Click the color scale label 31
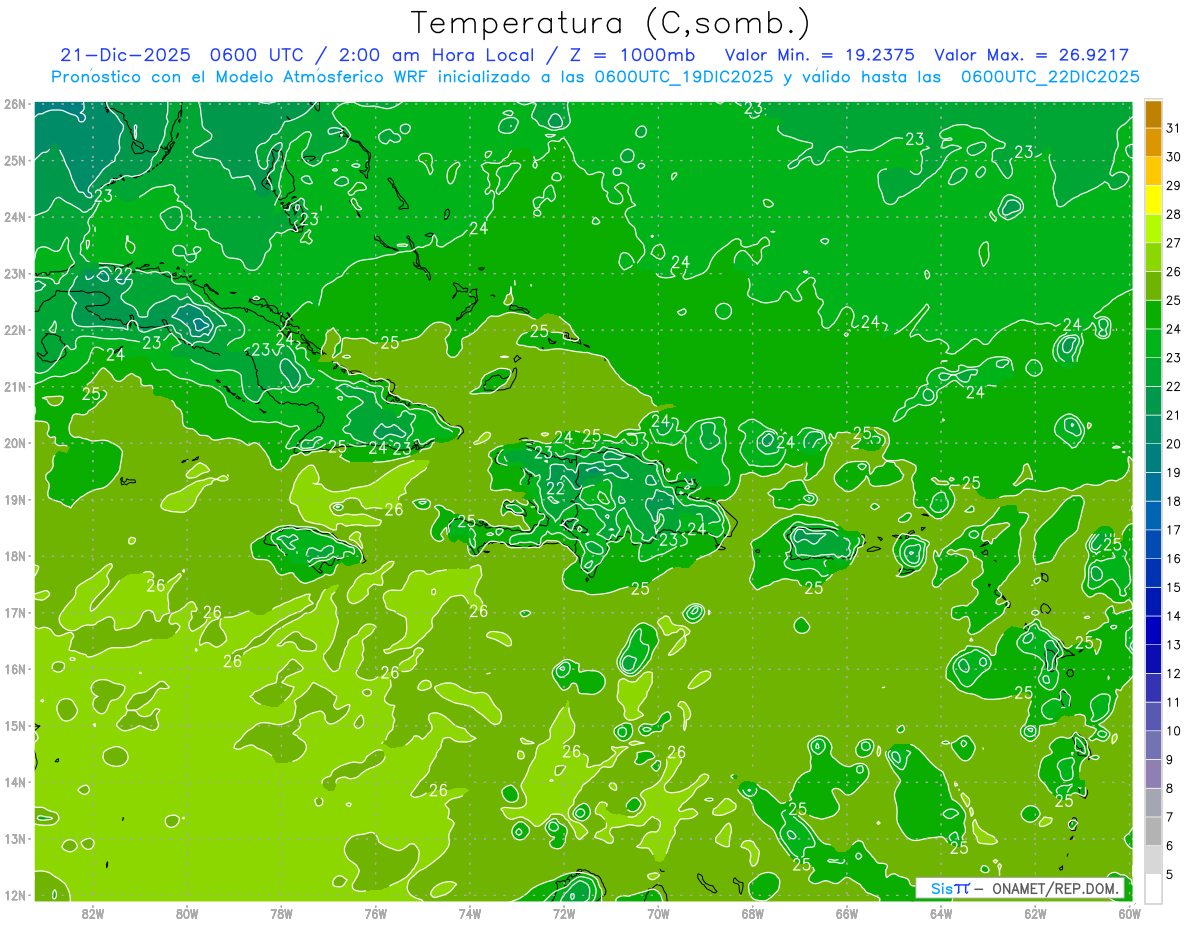1200x927 pixels. [x=1173, y=128]
